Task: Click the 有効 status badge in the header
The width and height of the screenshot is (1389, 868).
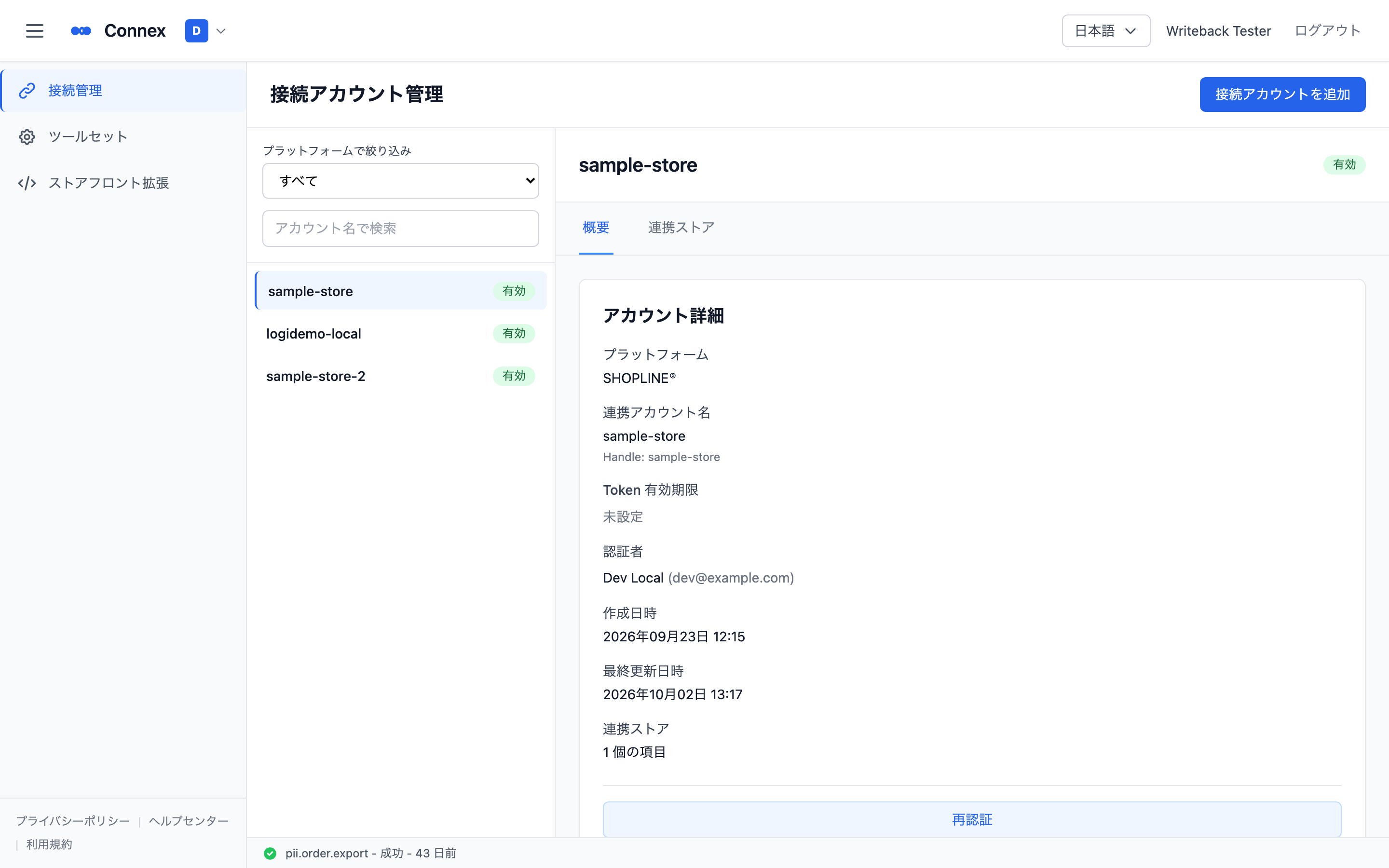Action: coord(1344,165)
